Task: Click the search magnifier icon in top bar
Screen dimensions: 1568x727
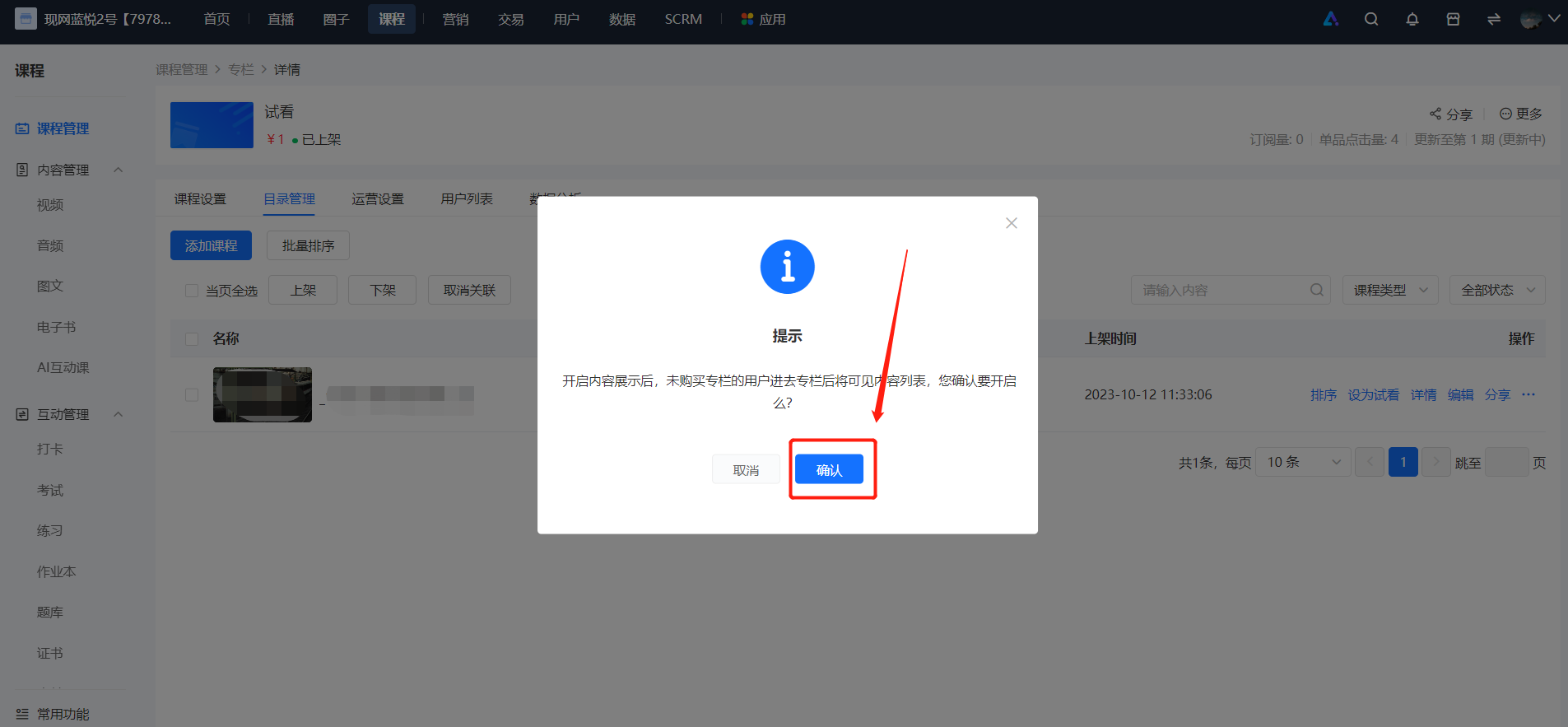Action: 1371,19
